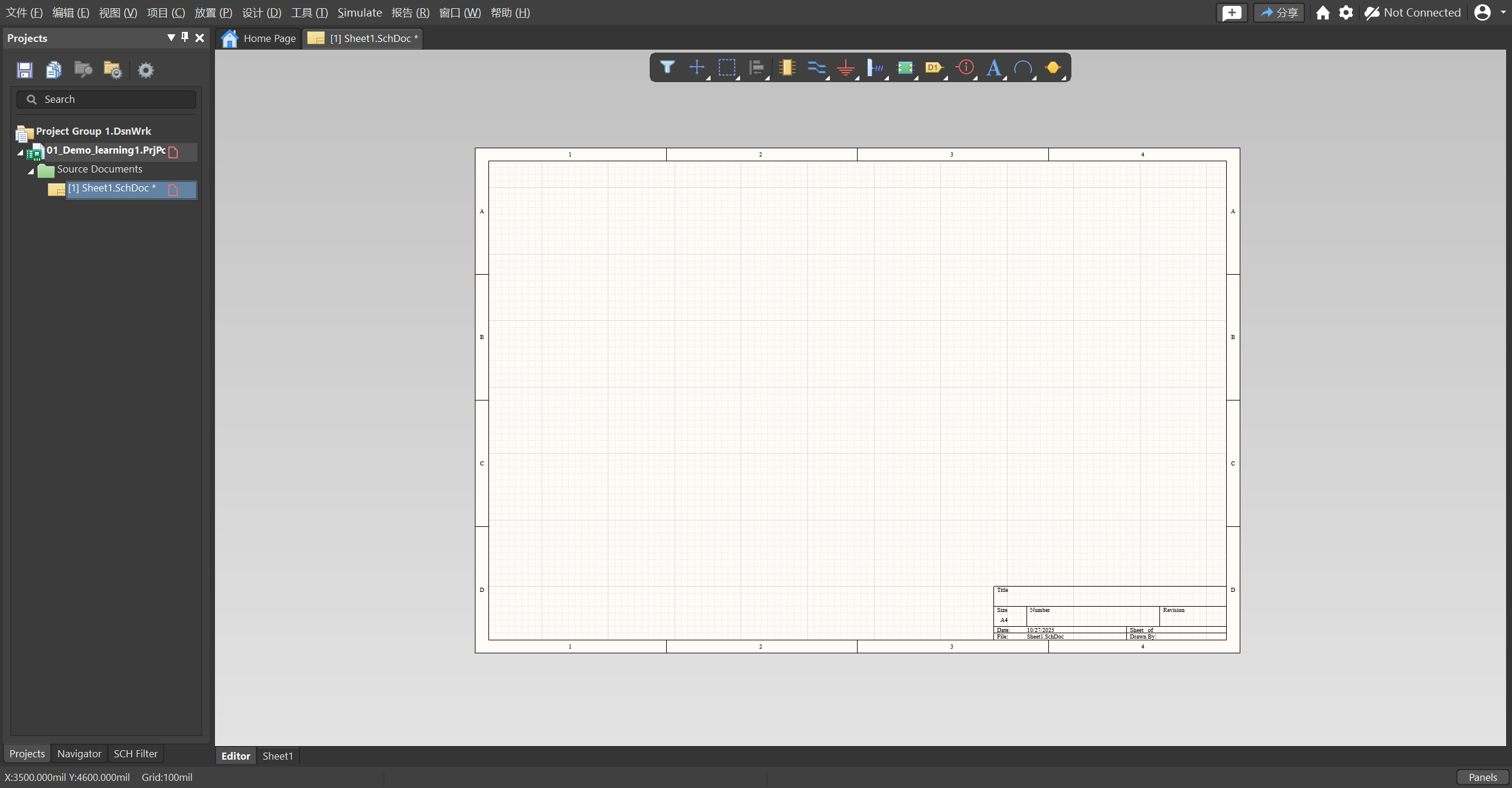This screenshot has height=788, width=1512.
Task: Select the Place Port D1 icon
Action: (x=934, y=67)
